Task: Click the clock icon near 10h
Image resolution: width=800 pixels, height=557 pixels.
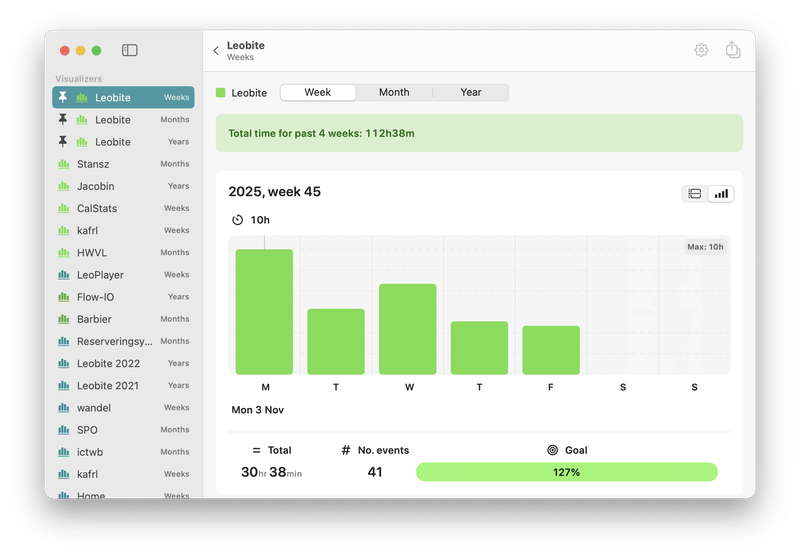Action: [x=237, y=220]
